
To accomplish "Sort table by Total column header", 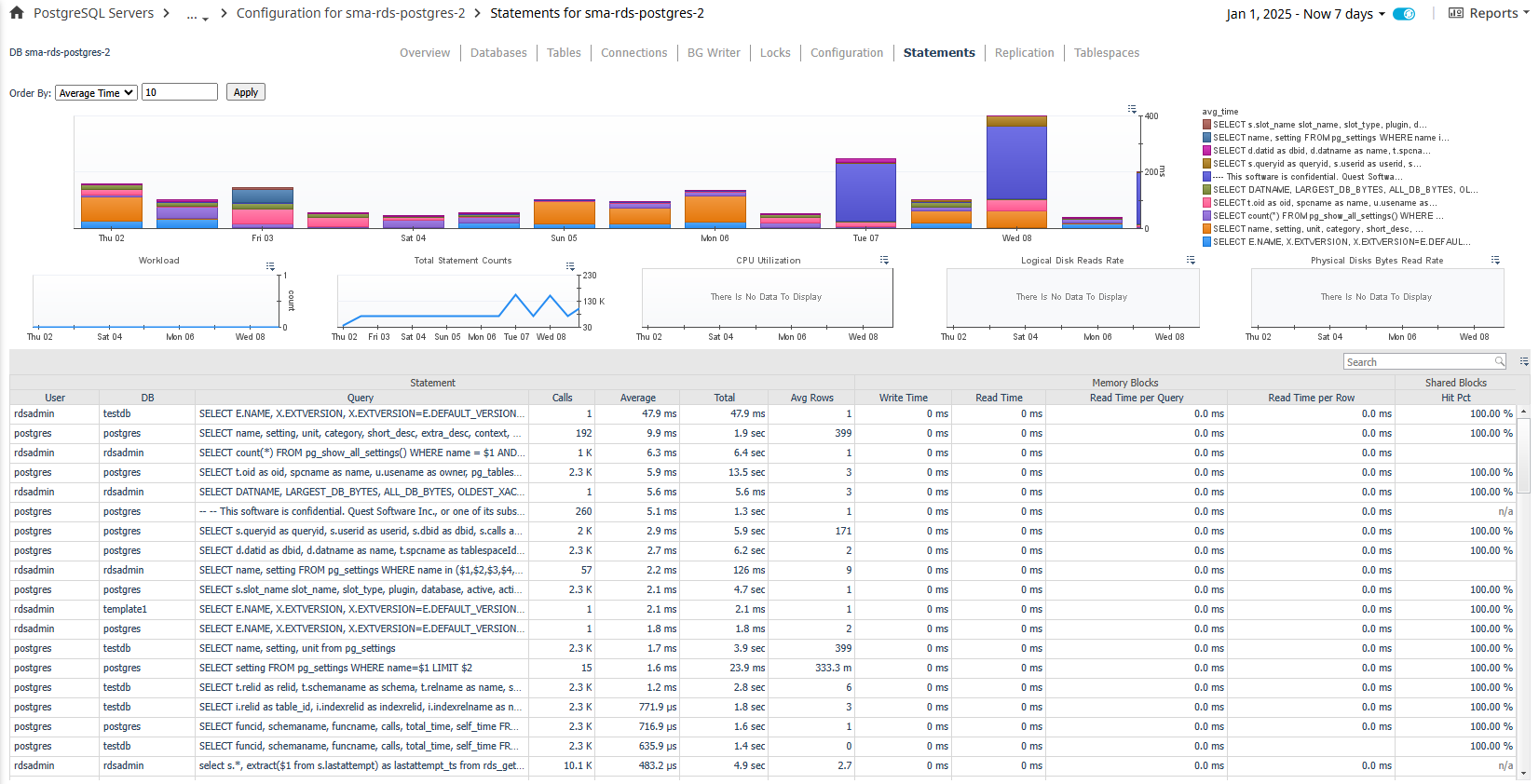I will click(725, 398).
